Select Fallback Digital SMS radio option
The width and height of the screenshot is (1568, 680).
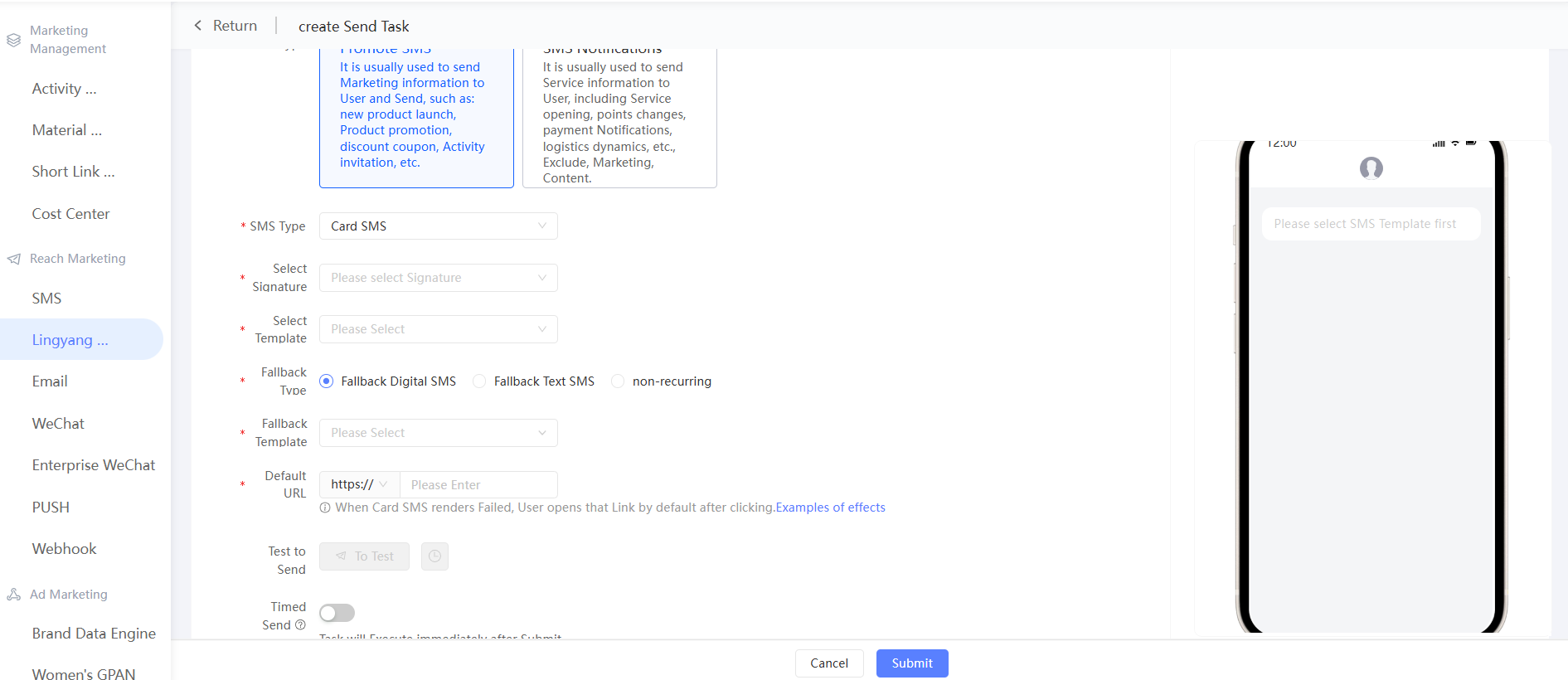pyautogui.click(x=327, y=381)
